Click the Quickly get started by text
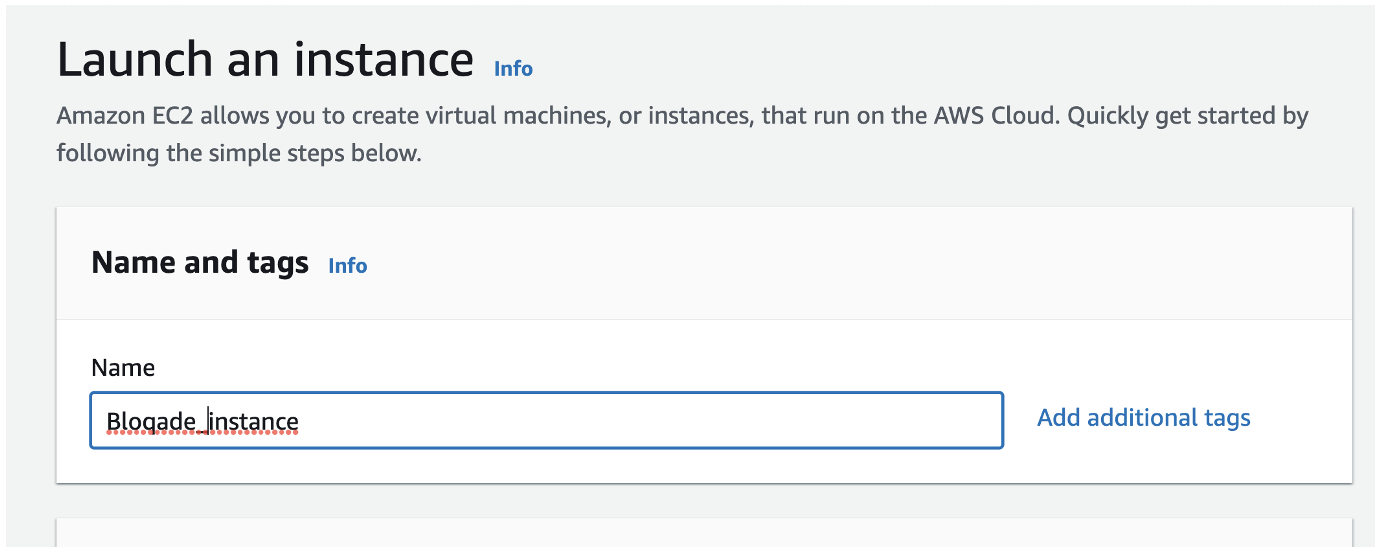 click(1188, 117)
